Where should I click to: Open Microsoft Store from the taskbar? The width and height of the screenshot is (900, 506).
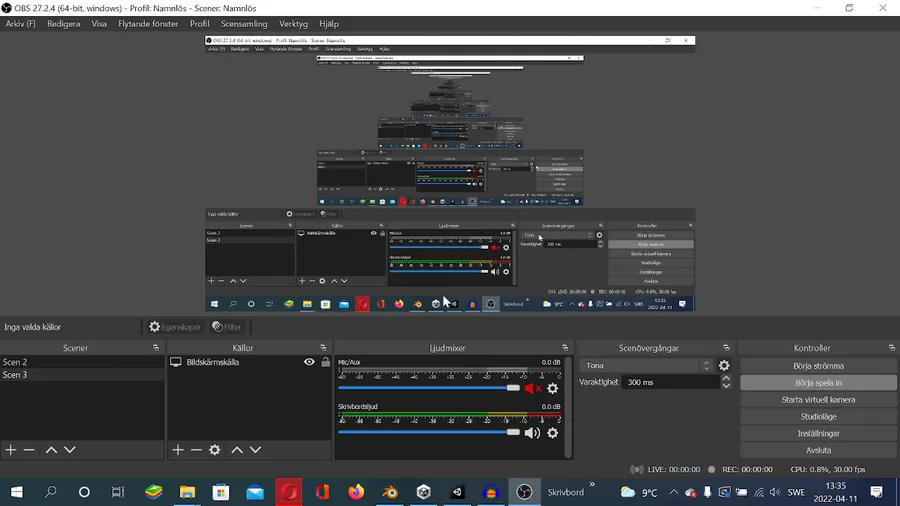(x=221, y=492)
